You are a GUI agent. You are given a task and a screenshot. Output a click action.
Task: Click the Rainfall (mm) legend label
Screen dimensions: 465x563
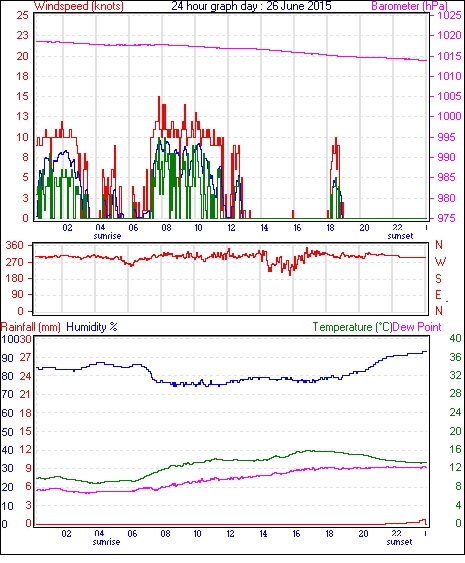pyautogui.click(x=31, y=327)
